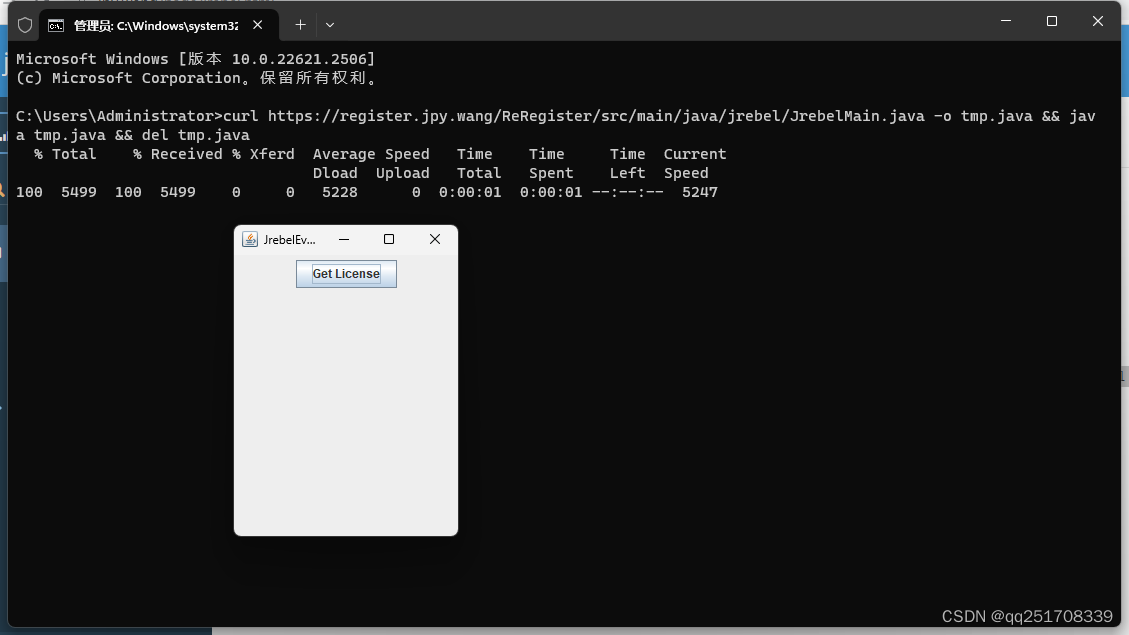Viewport: 1129px width, 635px height.
Task: Click the Get License button
Action: pyautogui.click(x=346, y=274)
